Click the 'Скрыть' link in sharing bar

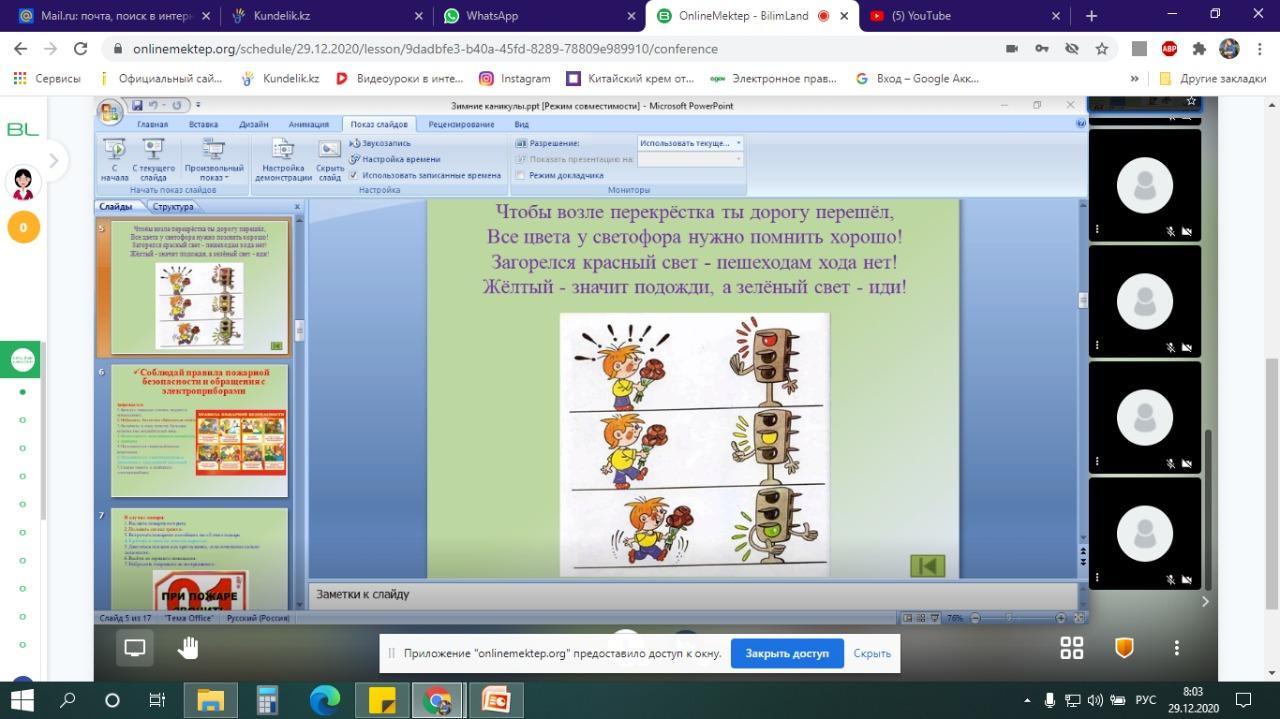872,653
